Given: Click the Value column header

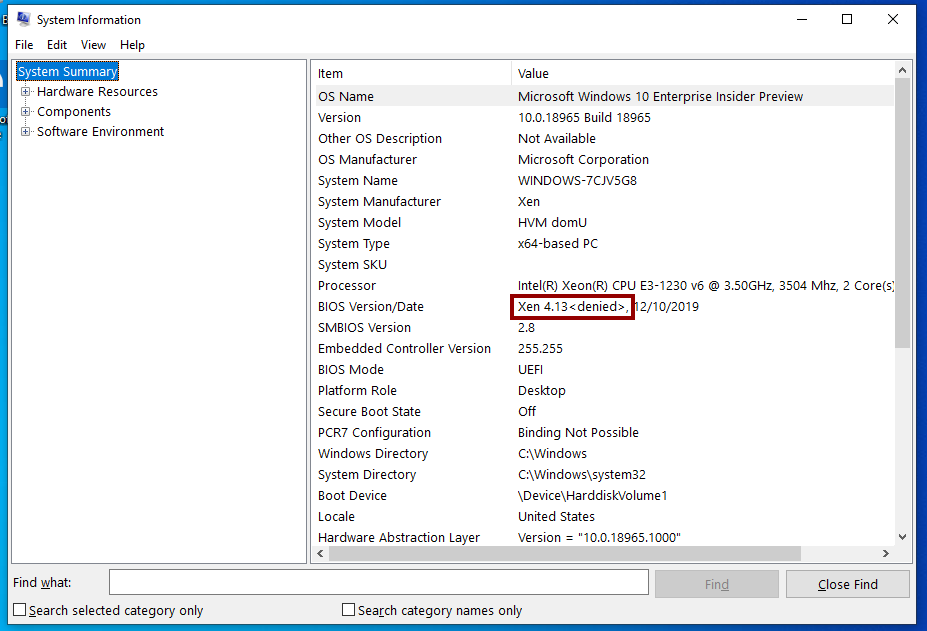Looking at the screenshot, I should (x=700, y=73).
